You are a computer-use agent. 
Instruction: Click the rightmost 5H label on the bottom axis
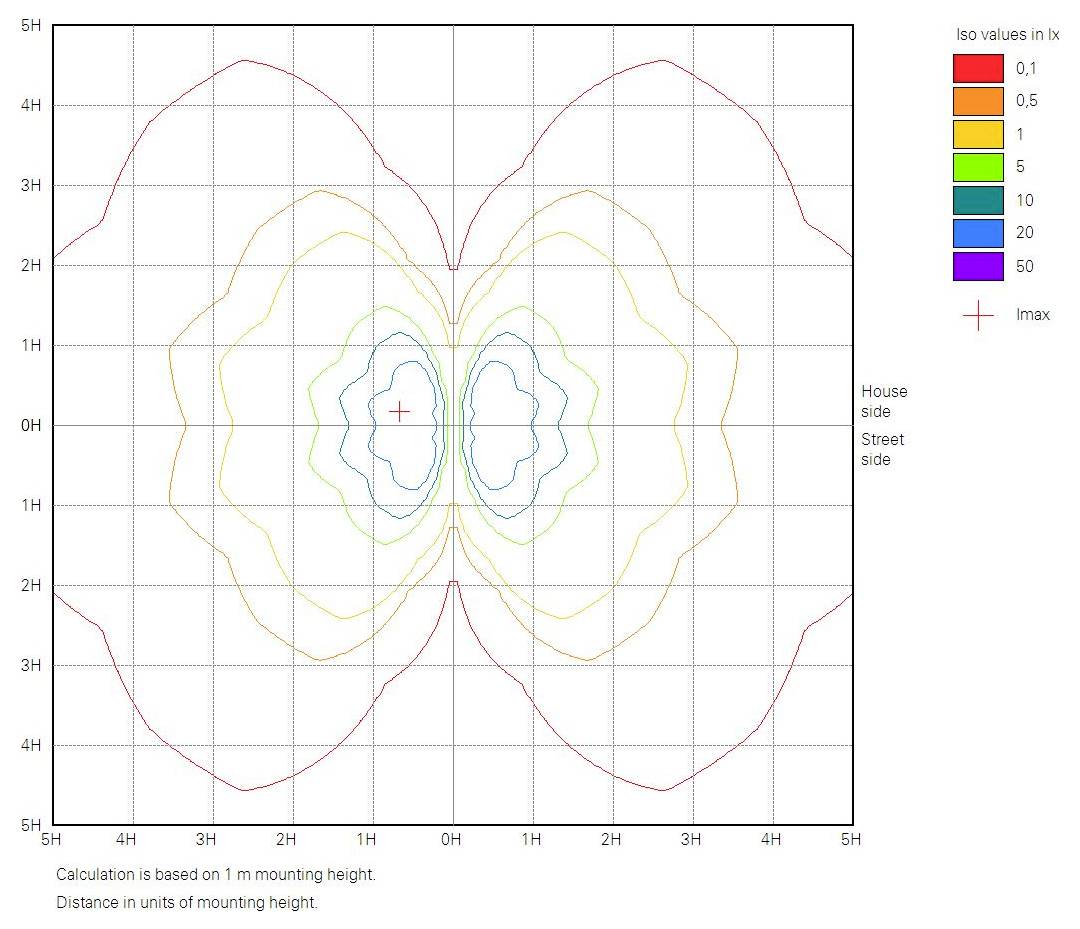(x=851, y=839)
